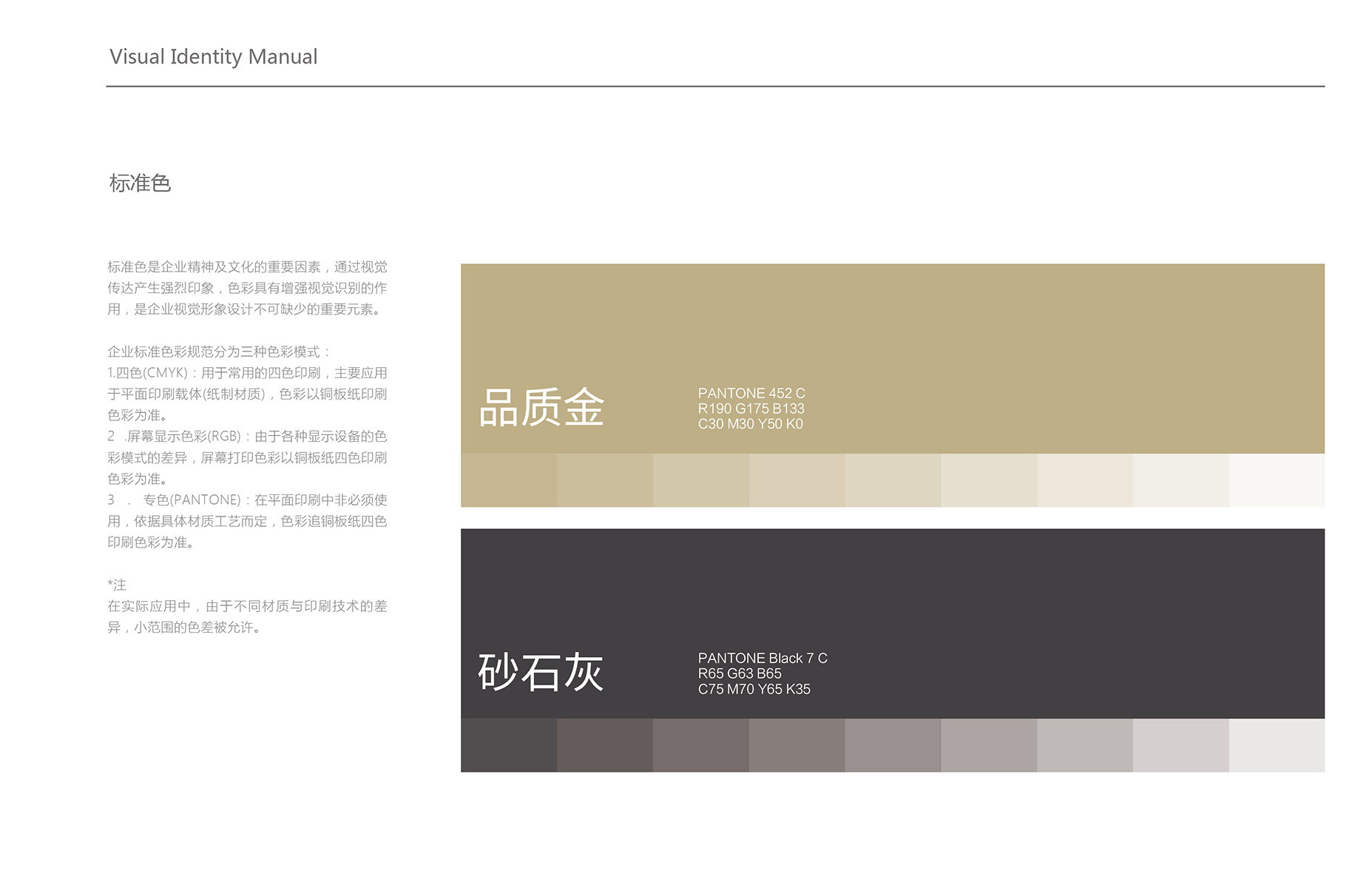Pick the lightest gray tint swatch in bottom row
Viewport: 1372px width, 871px height.
pos(1277,745)
